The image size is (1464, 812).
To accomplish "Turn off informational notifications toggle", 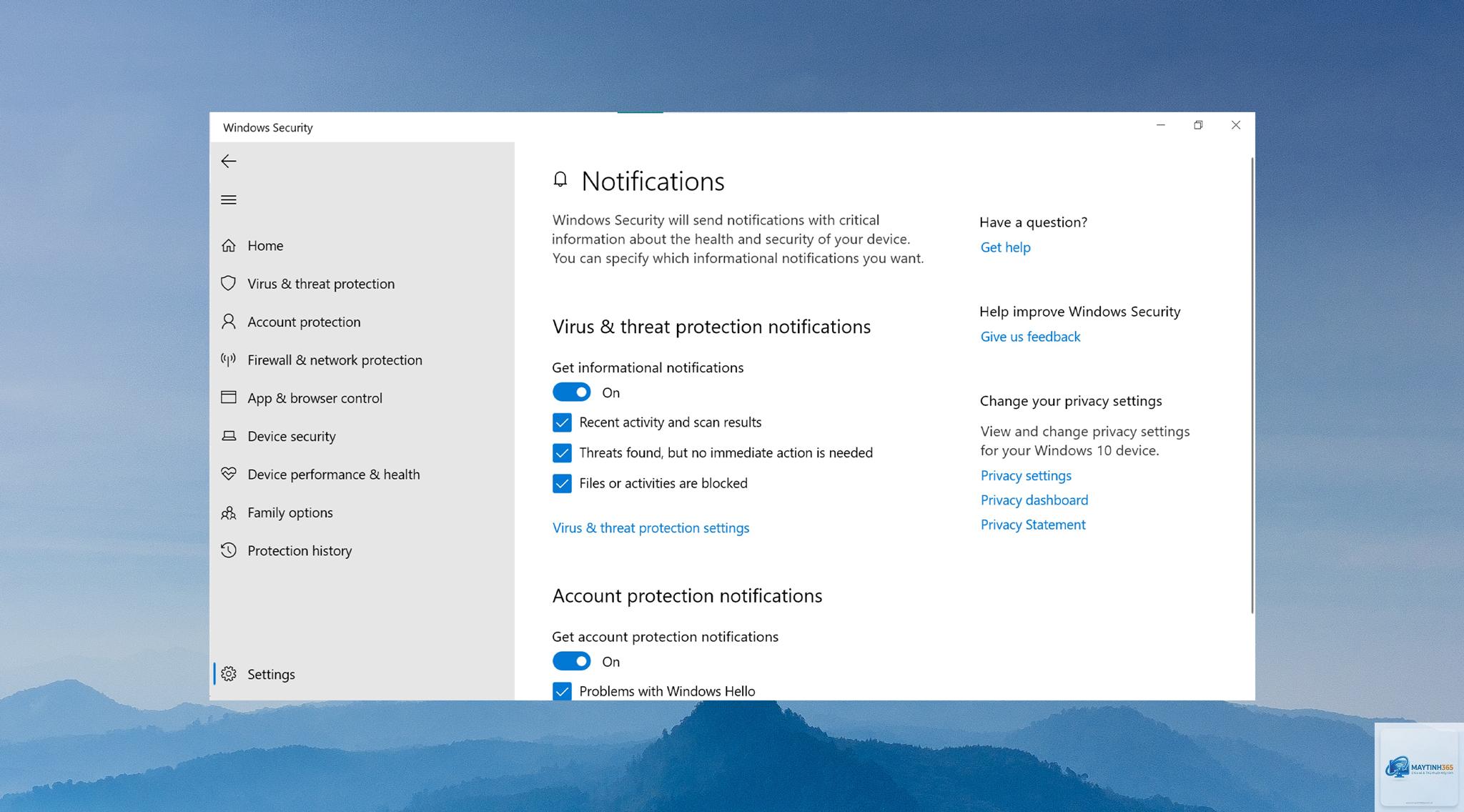I will tap(571, 392).
